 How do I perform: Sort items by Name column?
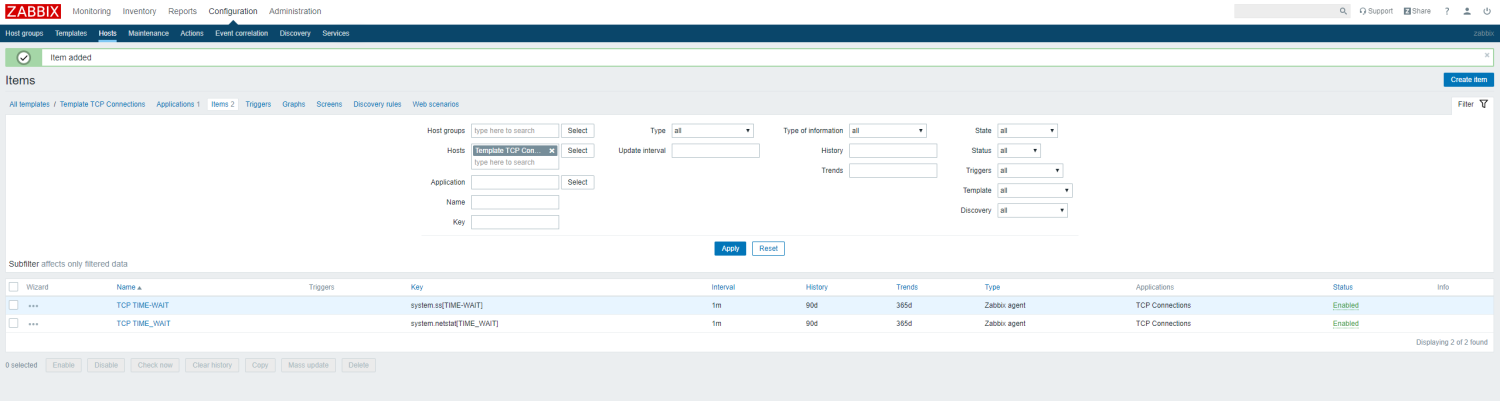129,287
